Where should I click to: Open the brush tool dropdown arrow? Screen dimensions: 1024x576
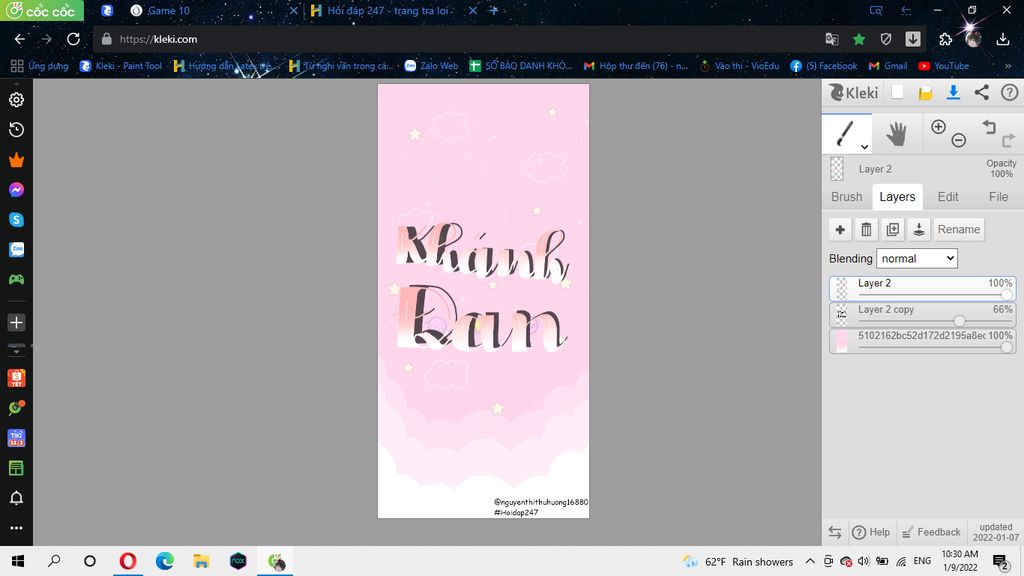point(864,147)
